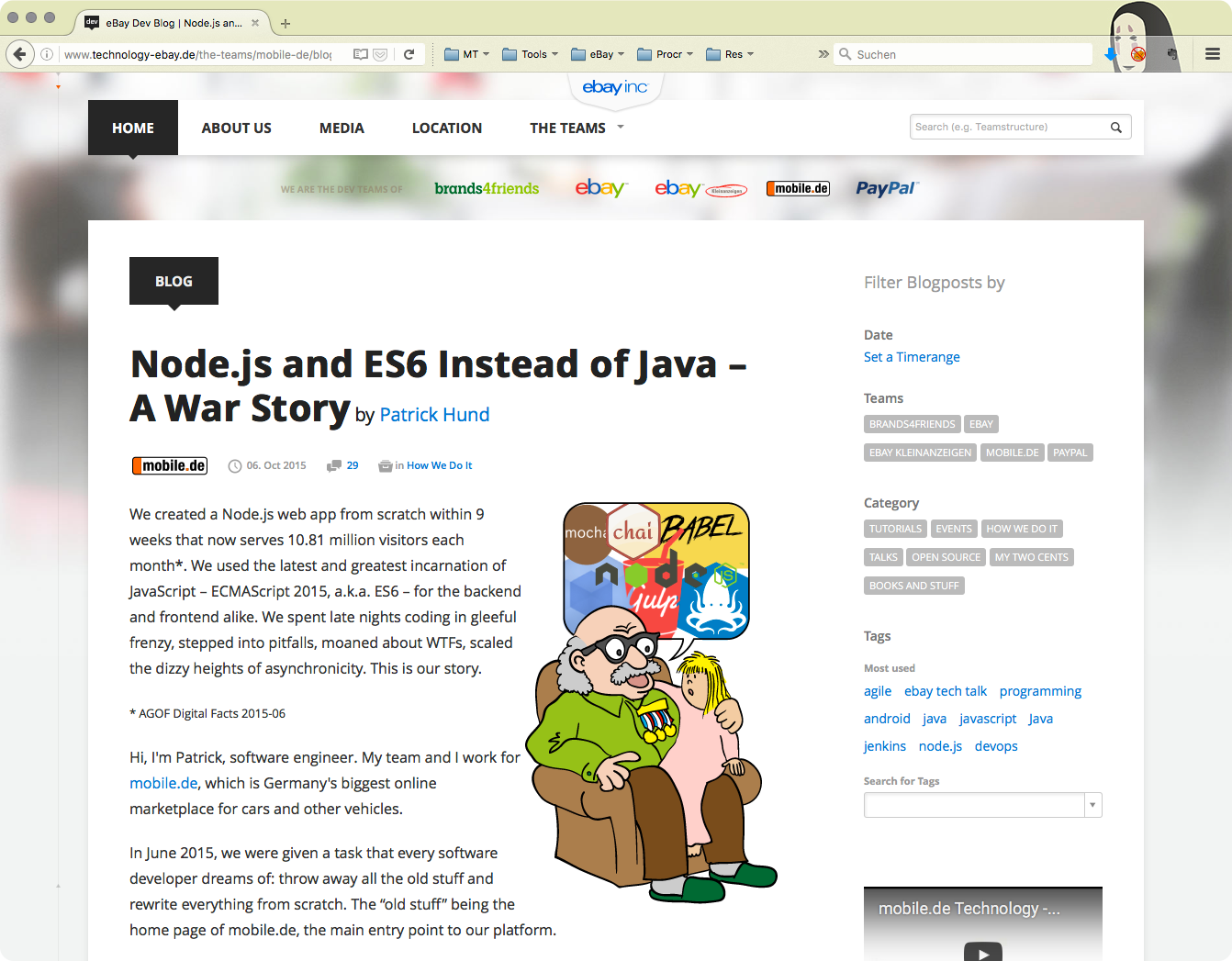Image resolution: width=1232 pixels, height=961 pixels.
Task: Open author link Patrick Hund
Action: click(x=434, y=415)
